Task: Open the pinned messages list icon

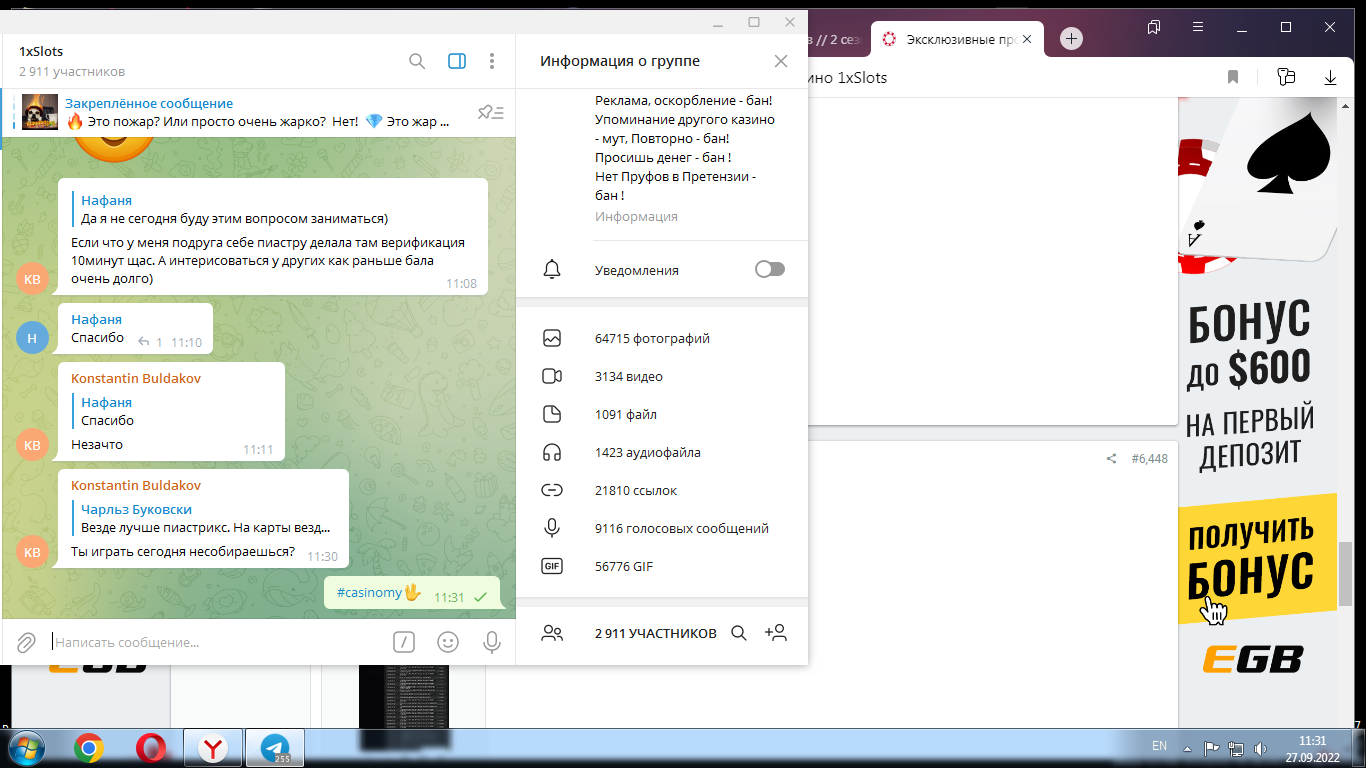Action: [490, 112]
